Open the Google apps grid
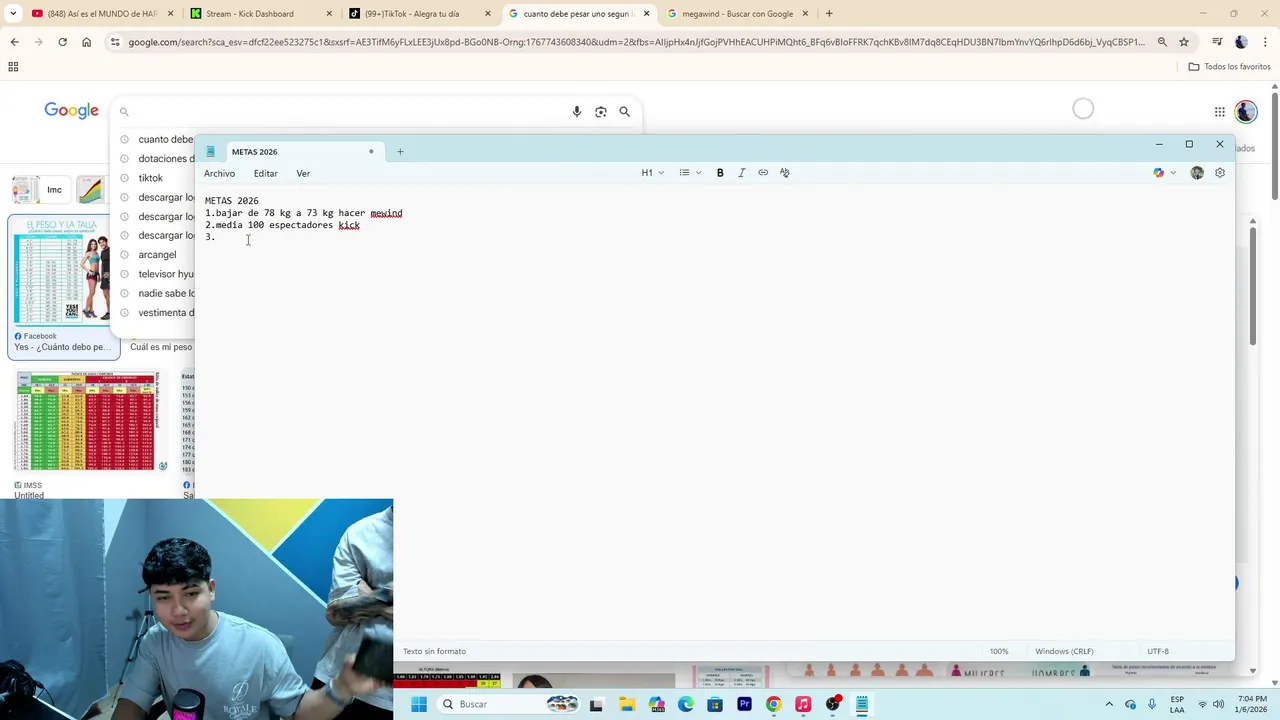1280x720 pixels. point(1220,112)
